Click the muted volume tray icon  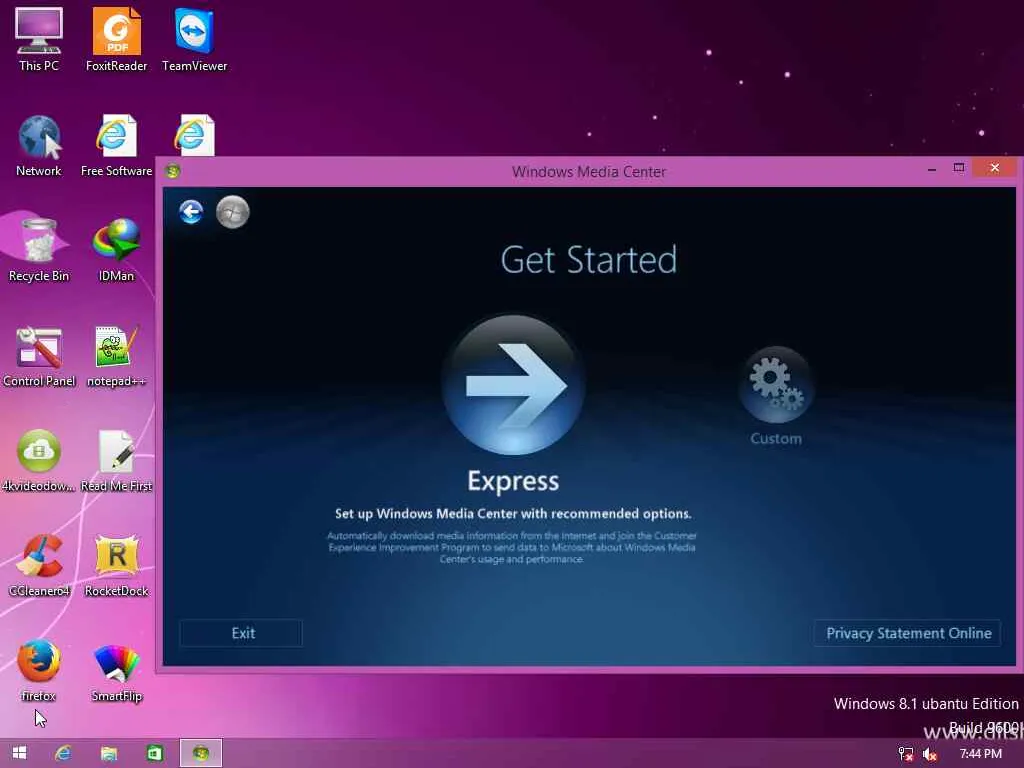pos(930,754)
